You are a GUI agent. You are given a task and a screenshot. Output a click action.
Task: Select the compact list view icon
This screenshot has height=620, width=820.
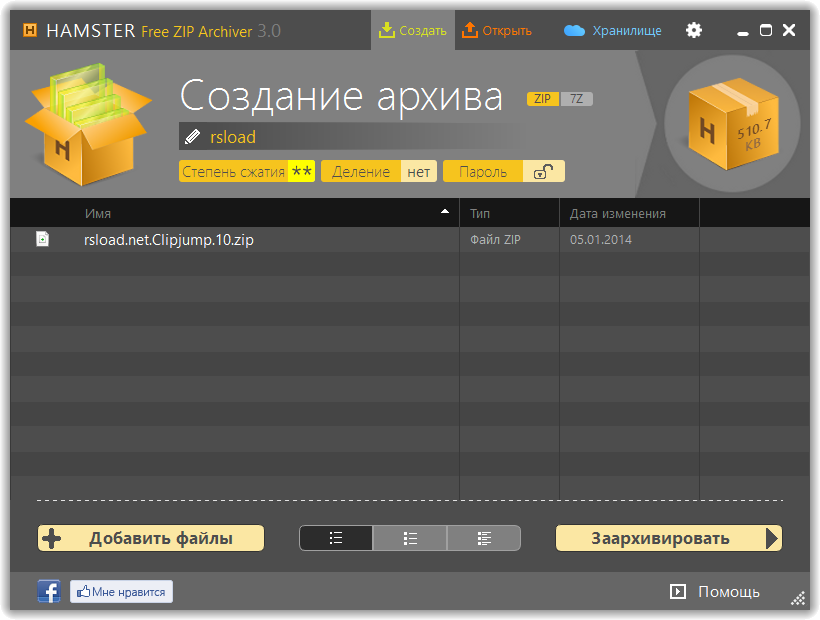click(335, 538)
